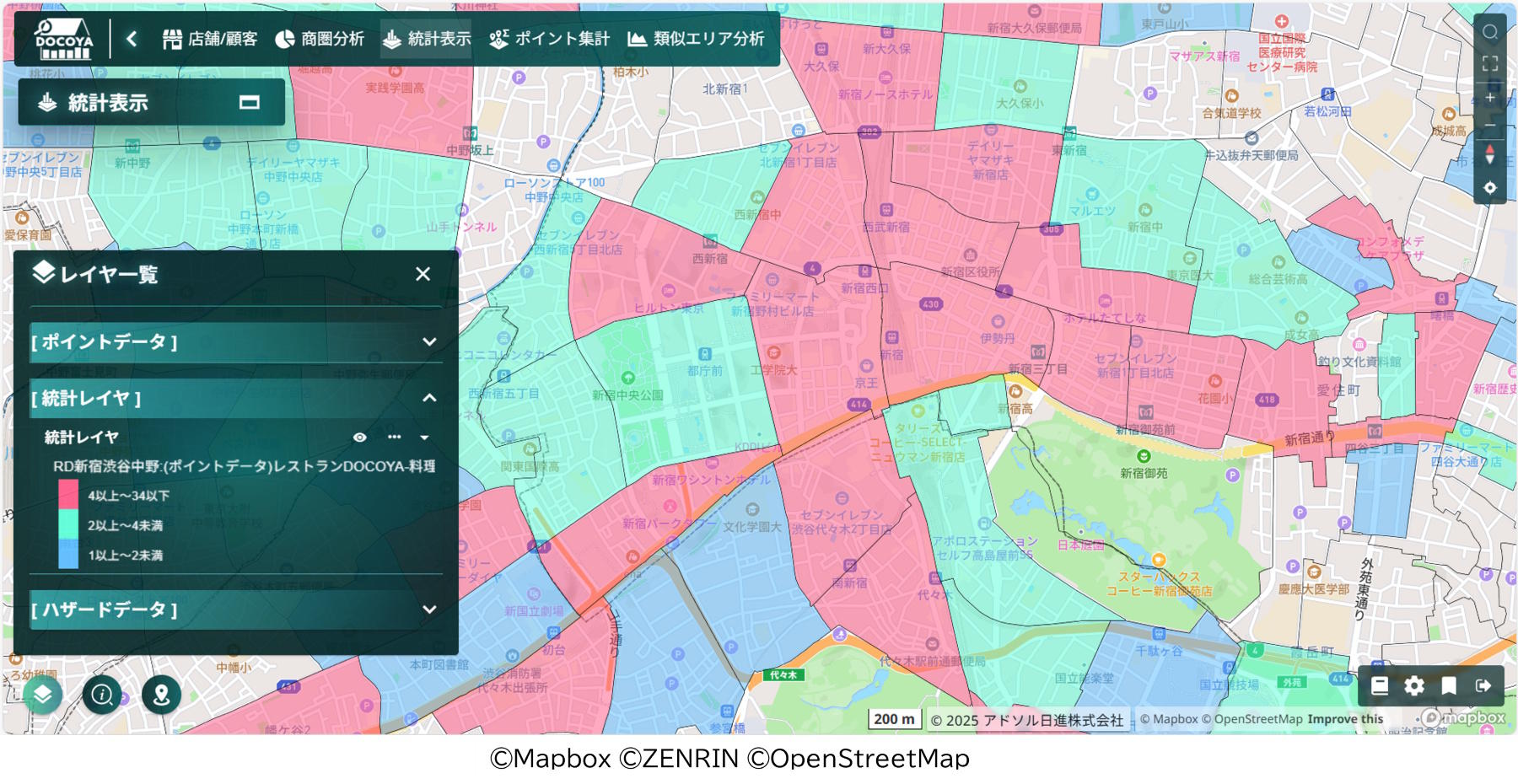Open the 商圏分析 menu
The image size is (1518, 784).
point(320,39)
